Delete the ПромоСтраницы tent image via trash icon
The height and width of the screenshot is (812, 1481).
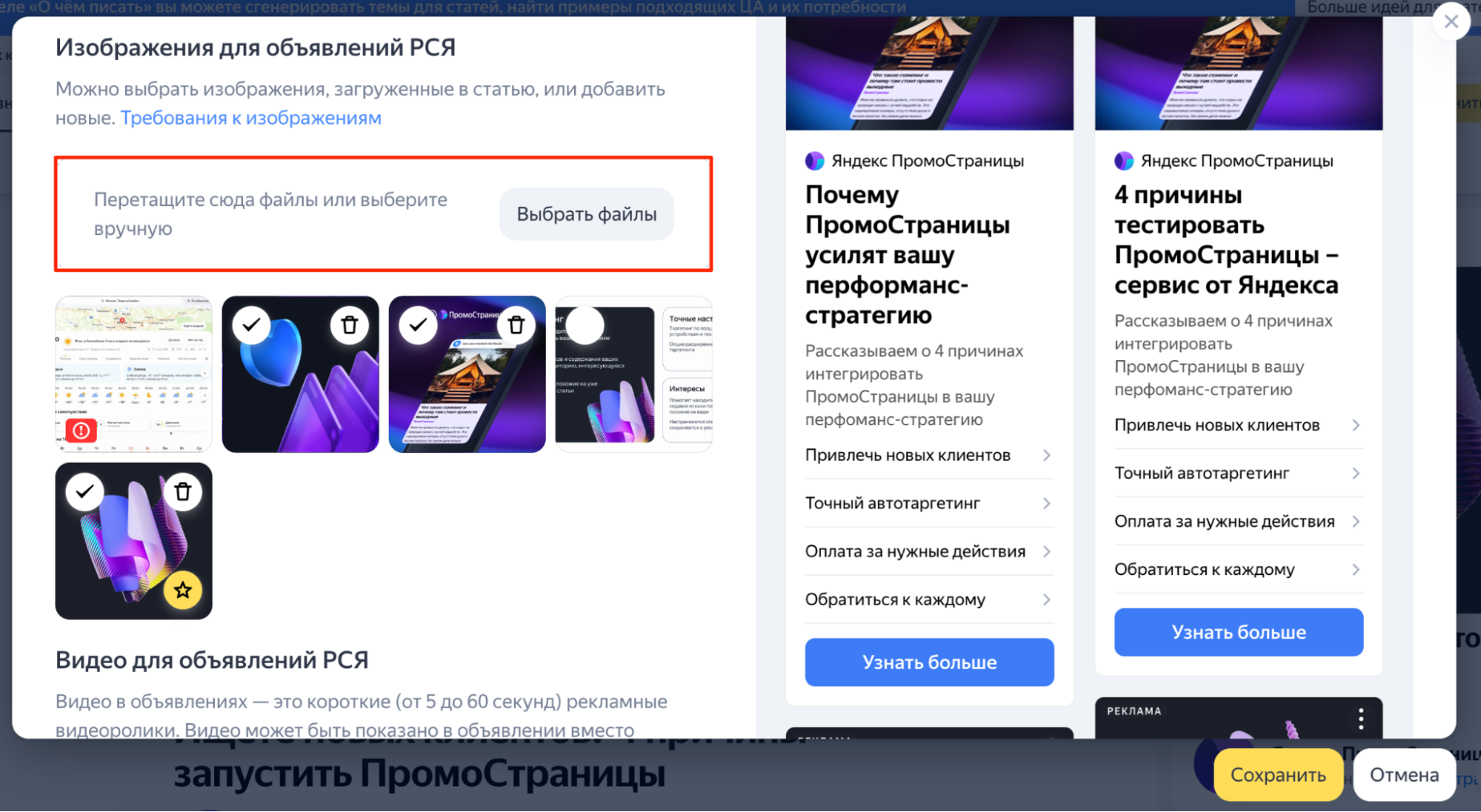coord(516,325)
